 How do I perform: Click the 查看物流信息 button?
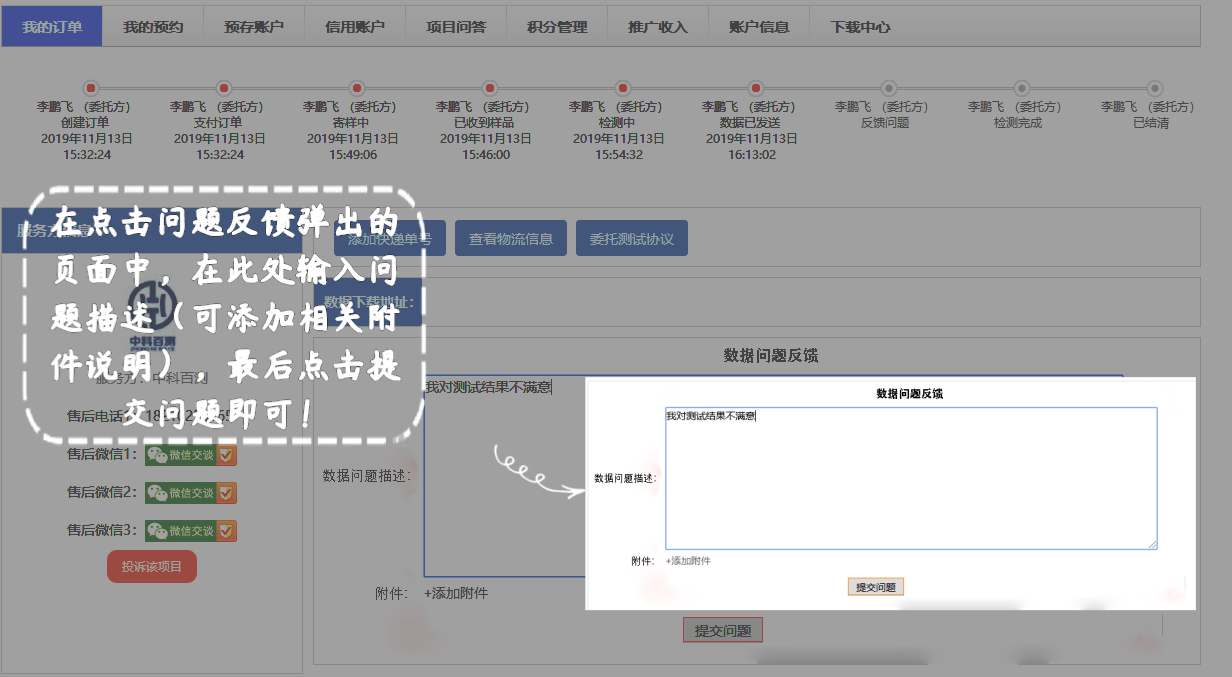[511, 239]
